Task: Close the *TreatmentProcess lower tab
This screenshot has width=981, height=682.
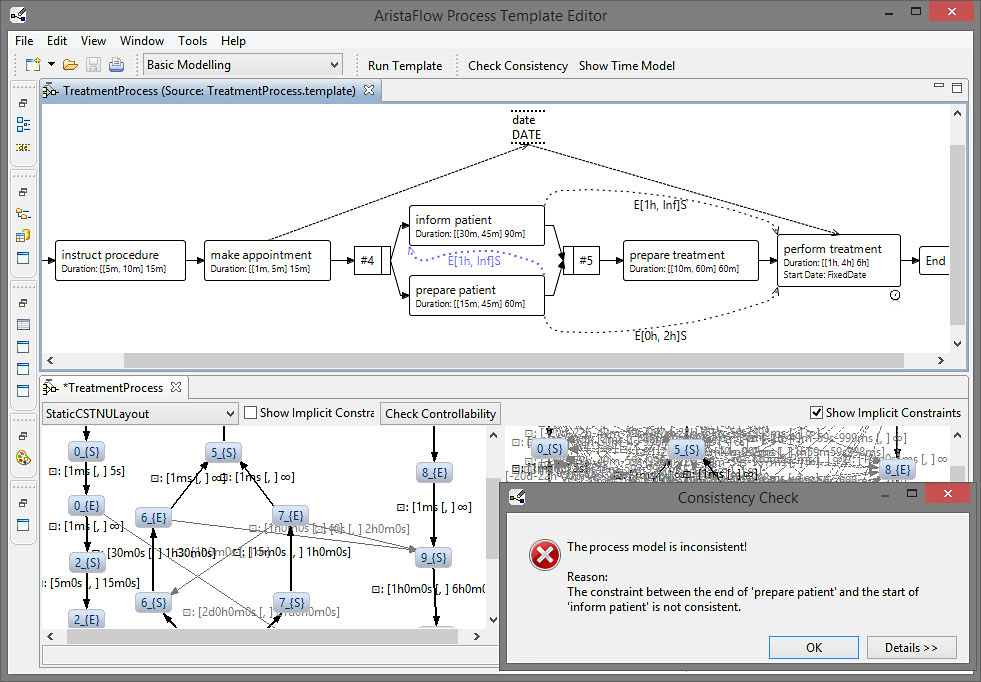Action: (176, 387)
